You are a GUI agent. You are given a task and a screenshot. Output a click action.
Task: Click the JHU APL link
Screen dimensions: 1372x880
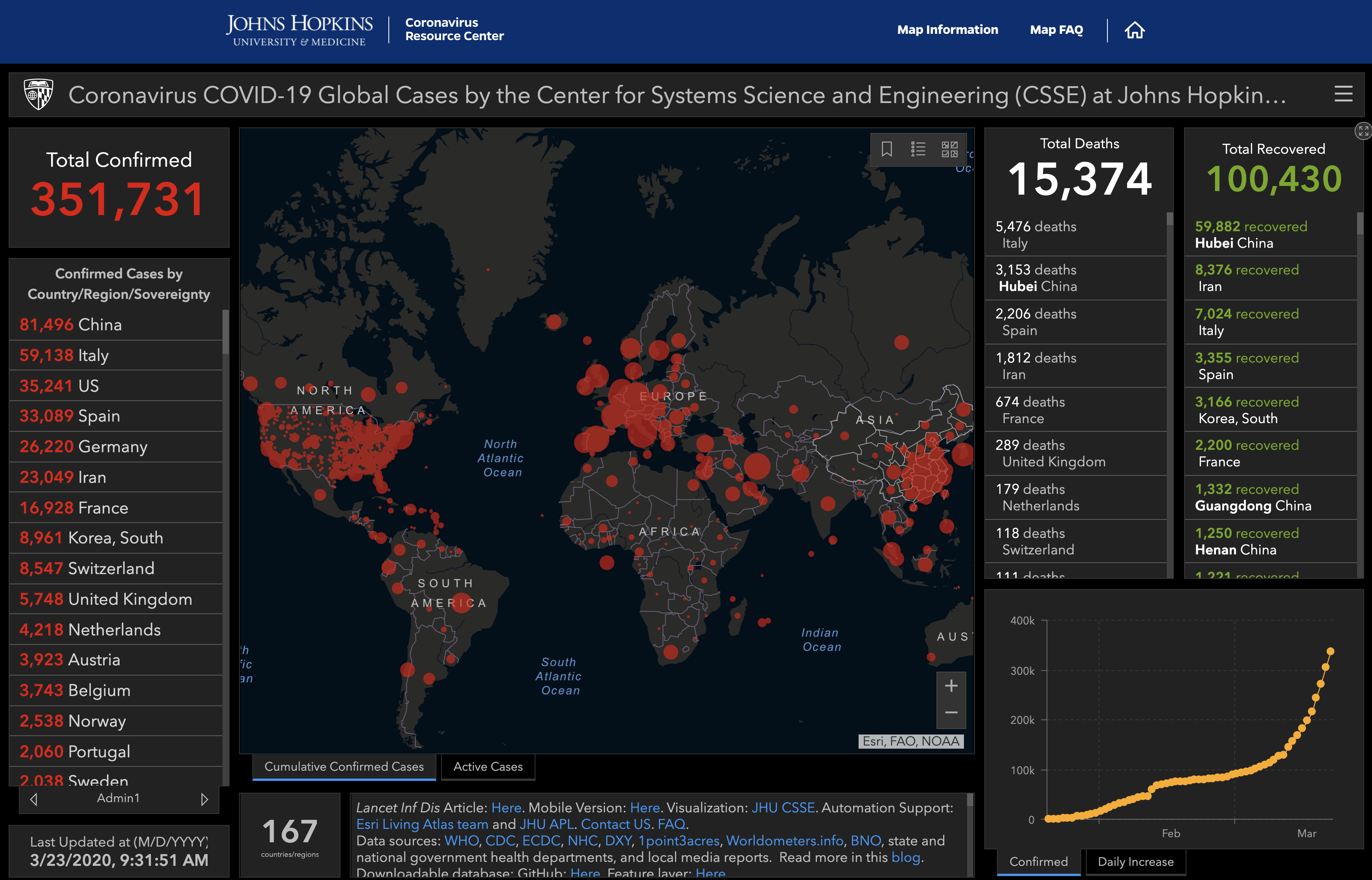click(546, 824)
